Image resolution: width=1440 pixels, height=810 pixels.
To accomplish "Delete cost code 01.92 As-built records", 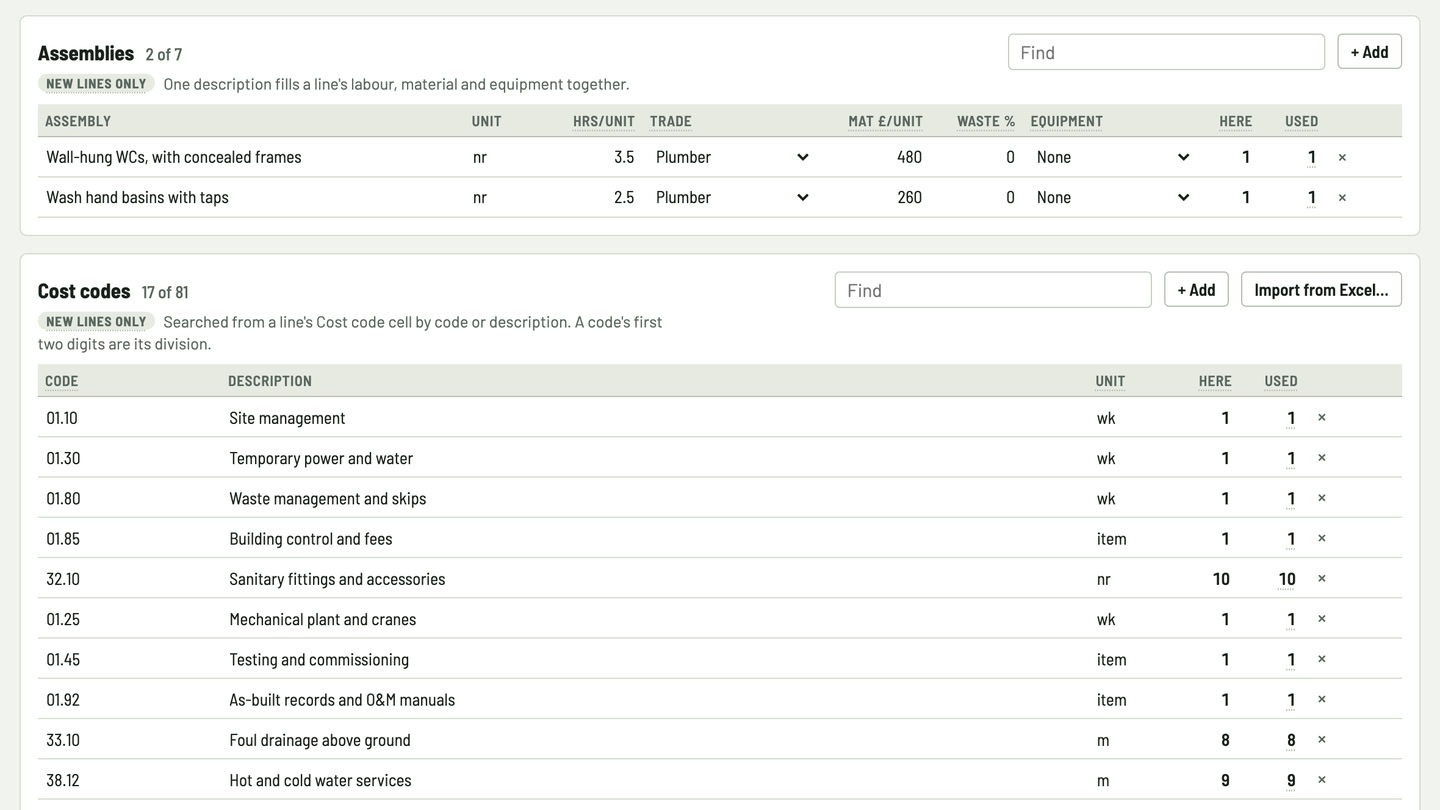I will pyautogui.click(x=1321, y=700).
